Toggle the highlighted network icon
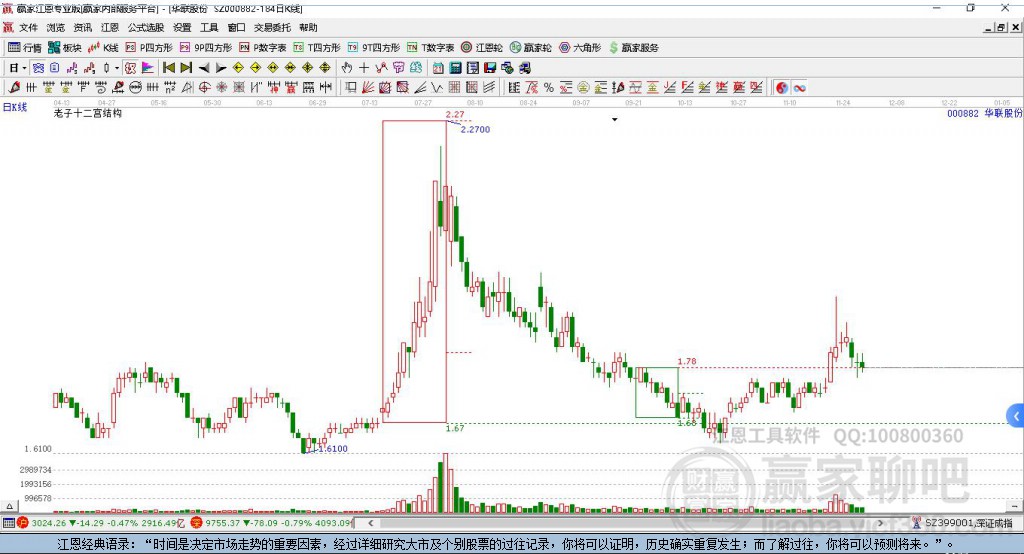Screen dimensions: 1024x554 [38, 68]
